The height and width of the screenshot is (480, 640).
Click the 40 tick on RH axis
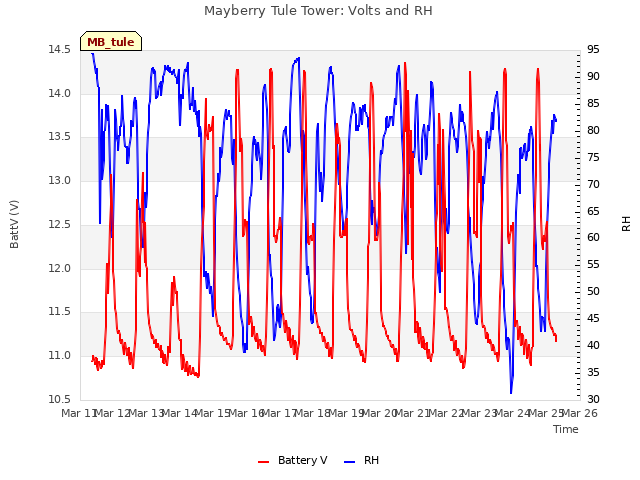[593, 345]
